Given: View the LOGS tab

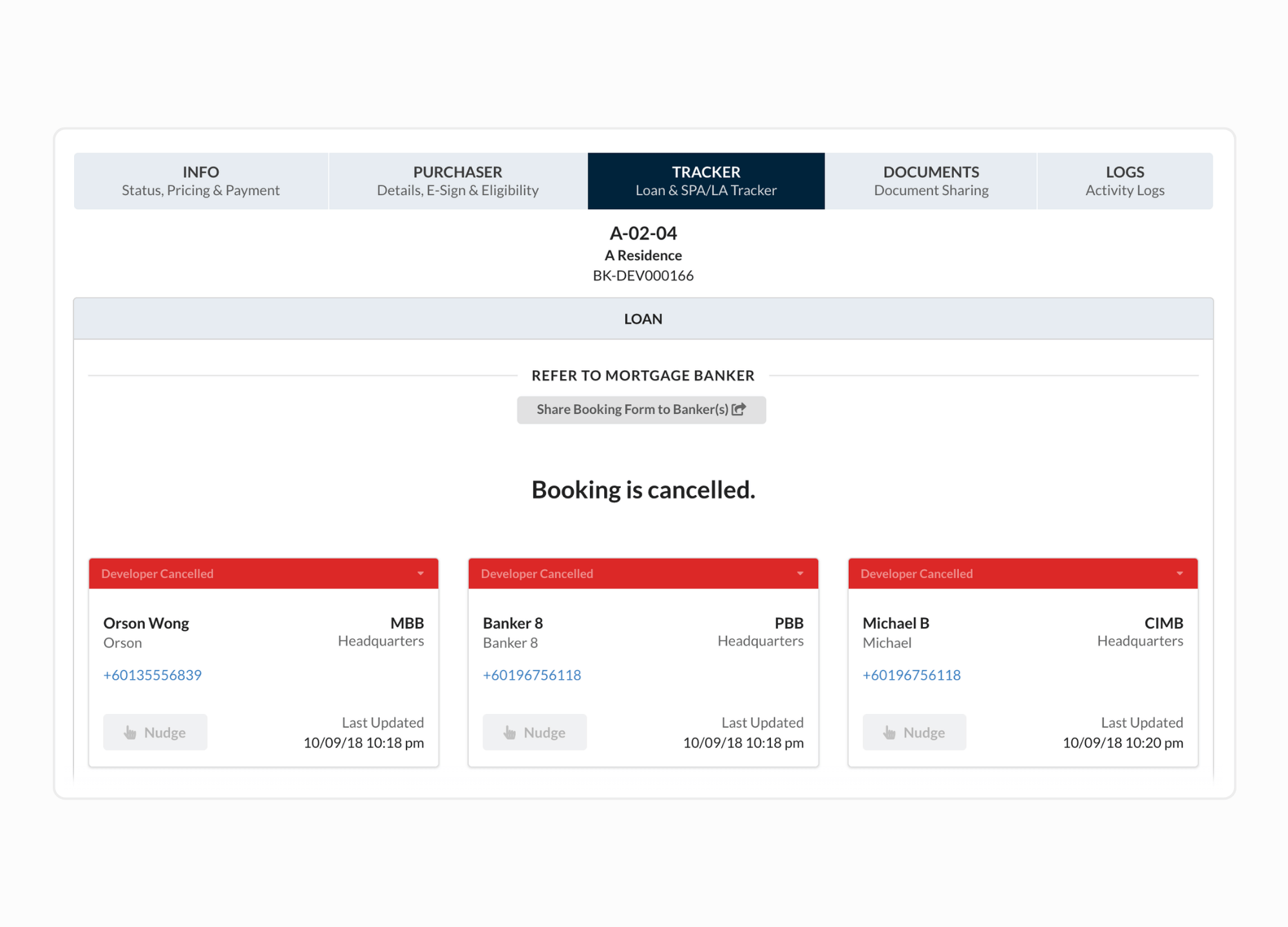Looking at the screenshot, I should click(x=1125, y=181).
